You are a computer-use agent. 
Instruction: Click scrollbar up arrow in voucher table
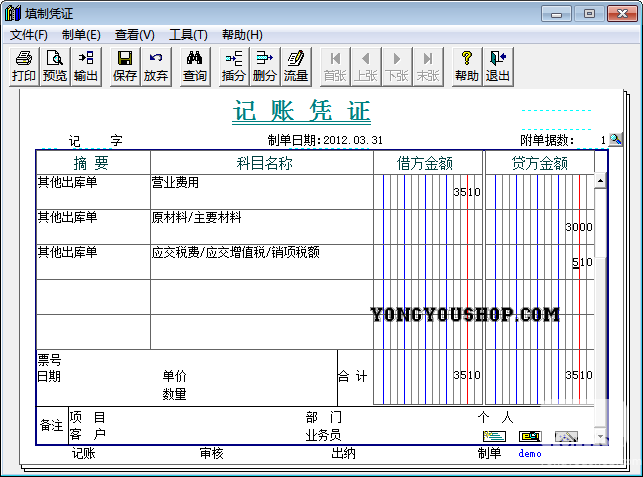600,182
